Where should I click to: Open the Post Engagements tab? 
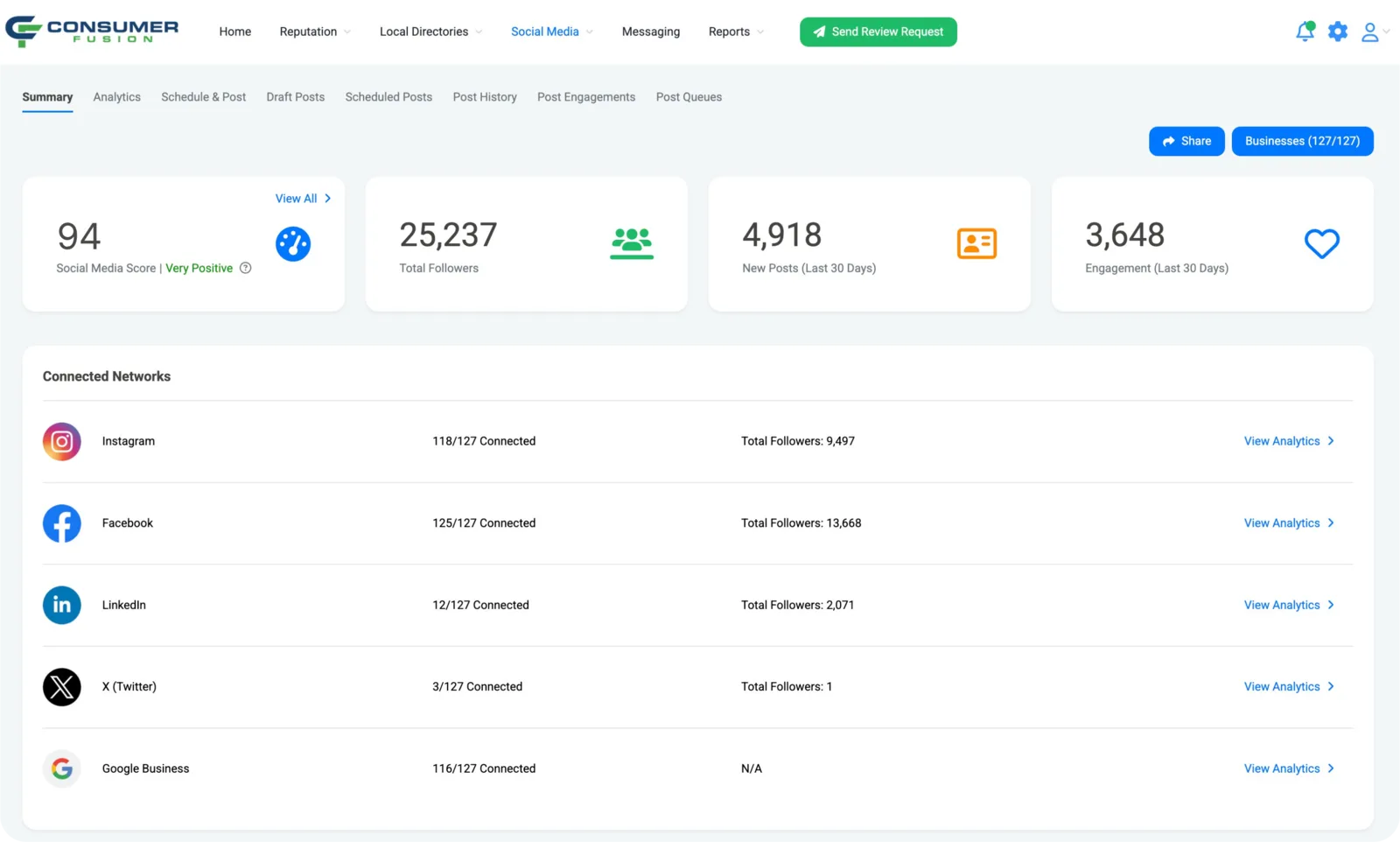tap(586, 97)
